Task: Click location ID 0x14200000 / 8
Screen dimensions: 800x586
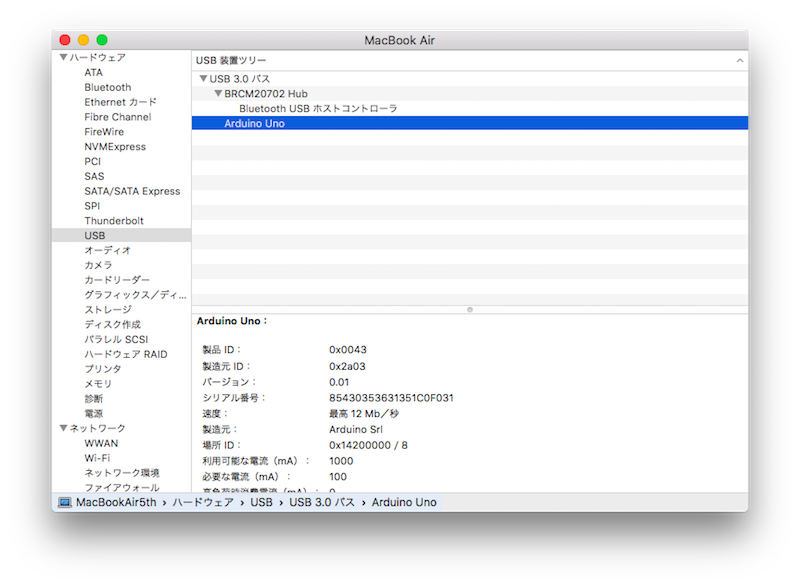Action: [x=368, y=445]
